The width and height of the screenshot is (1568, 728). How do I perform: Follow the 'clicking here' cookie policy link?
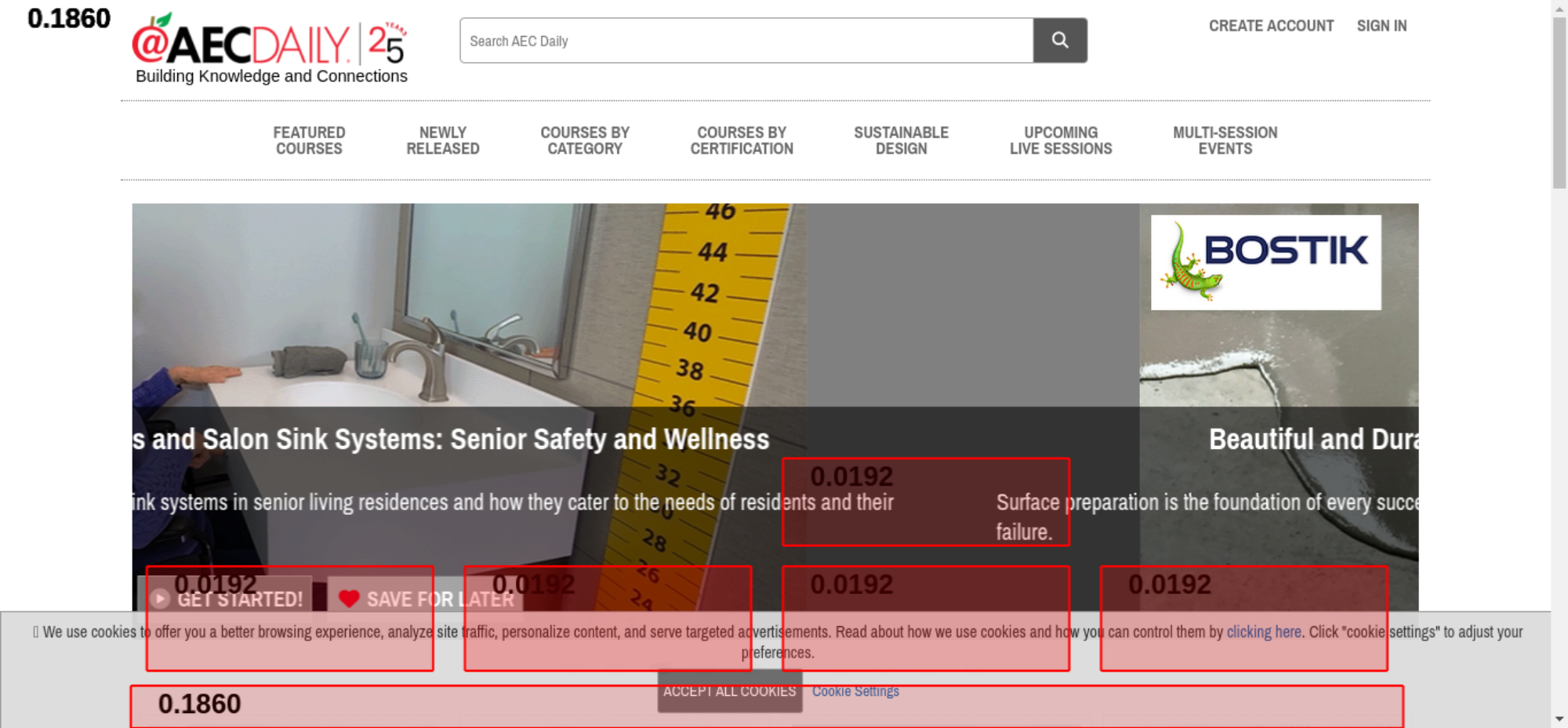tap(1263, 632)
